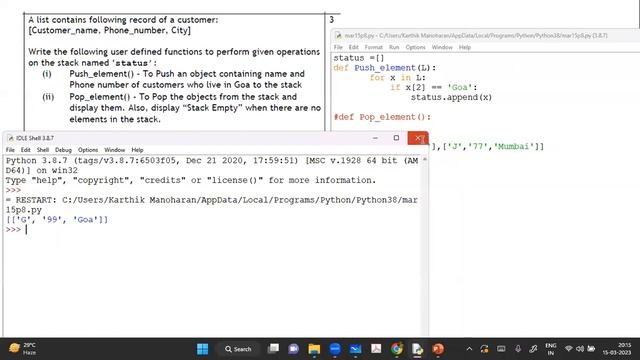Click the battery status tray icon
640x360 pixels.
pyautogui.click(x=591, y=349)
